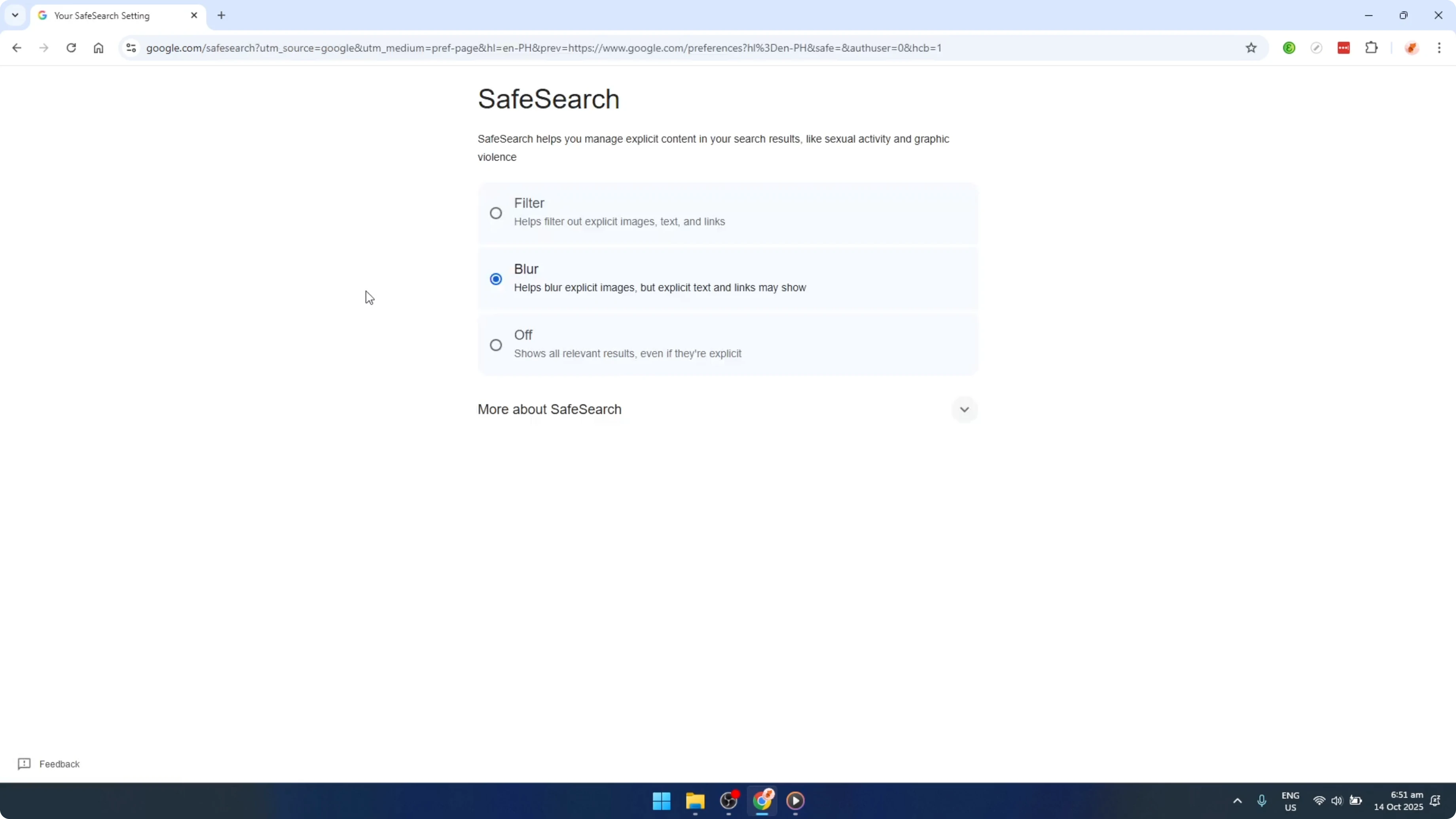Bookmark this page with the star icon
Viewport: 1456px width, 819px height.
1251,47
